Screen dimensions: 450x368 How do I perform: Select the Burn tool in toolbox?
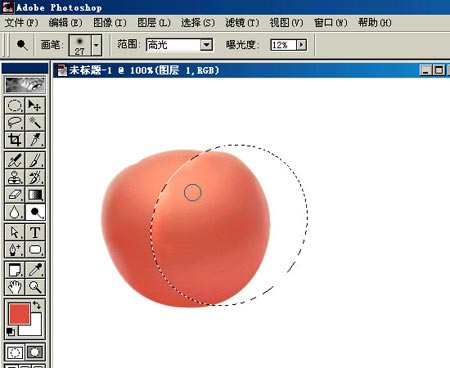click(x=35, y=212)
